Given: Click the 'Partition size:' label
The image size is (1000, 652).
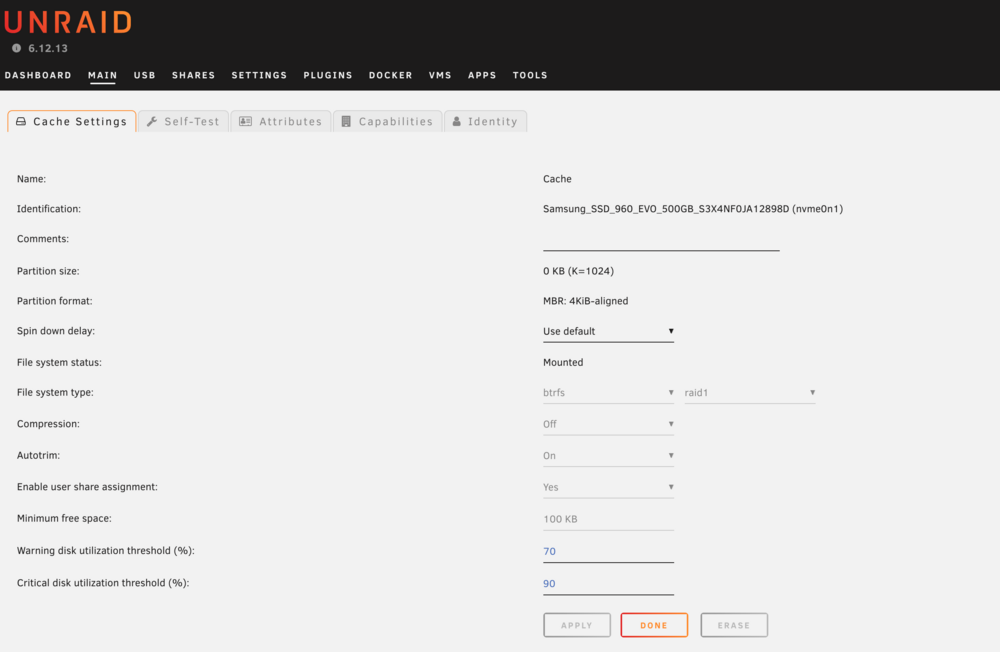Looking at the screenshot, I should (x=48, y=271).
